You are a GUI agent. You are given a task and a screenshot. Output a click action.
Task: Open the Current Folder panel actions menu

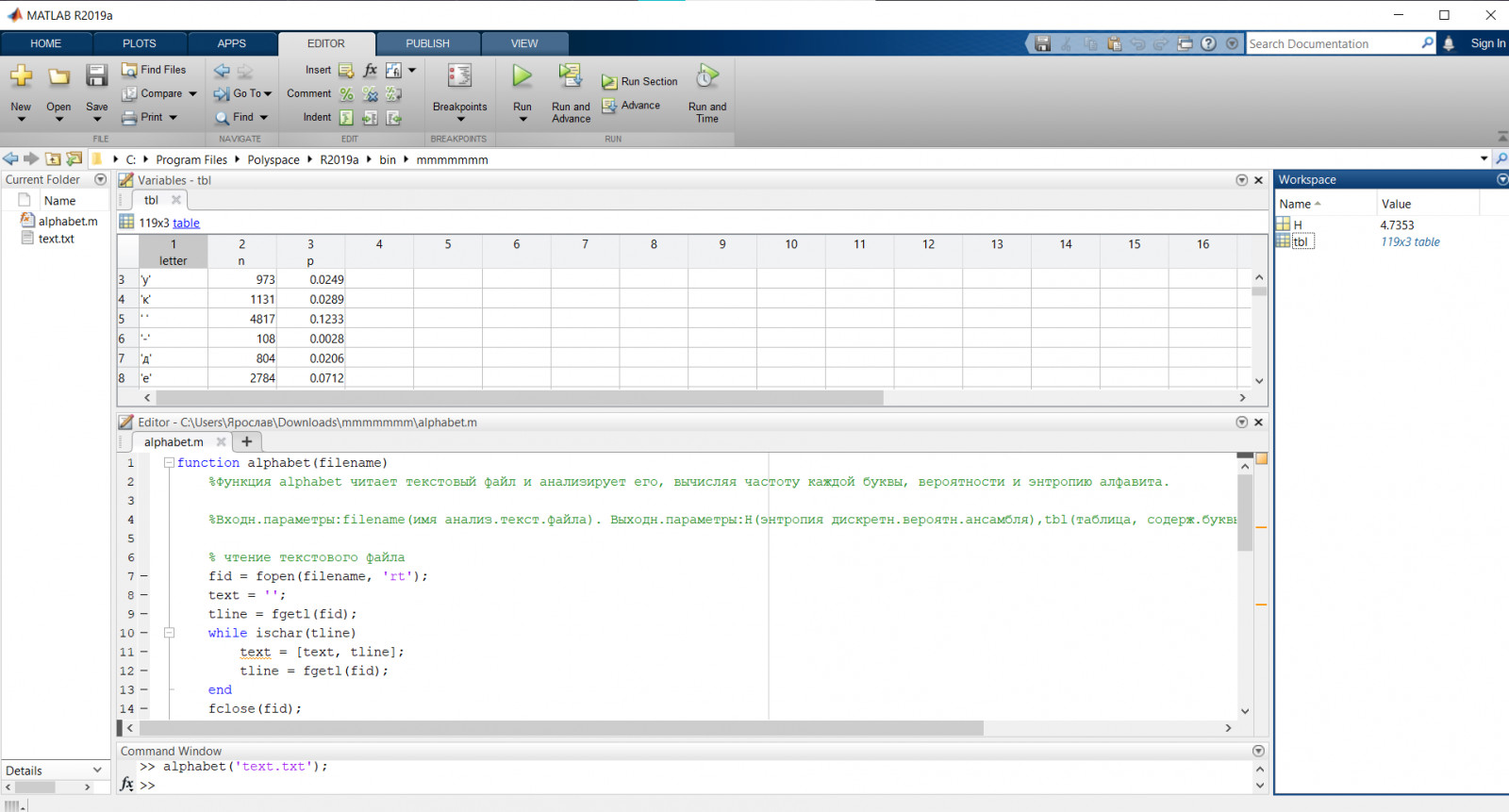pyautogui.click(x=101, y=179)
